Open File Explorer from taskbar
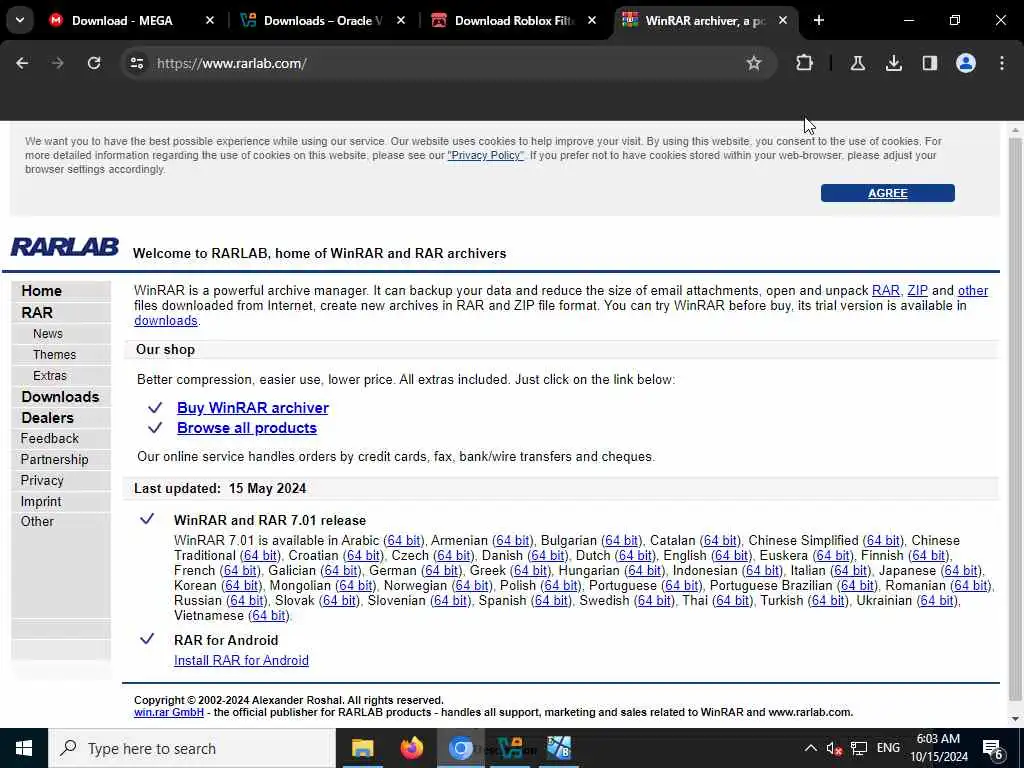This screenshot has height=768, width=1024. [362, 748]
